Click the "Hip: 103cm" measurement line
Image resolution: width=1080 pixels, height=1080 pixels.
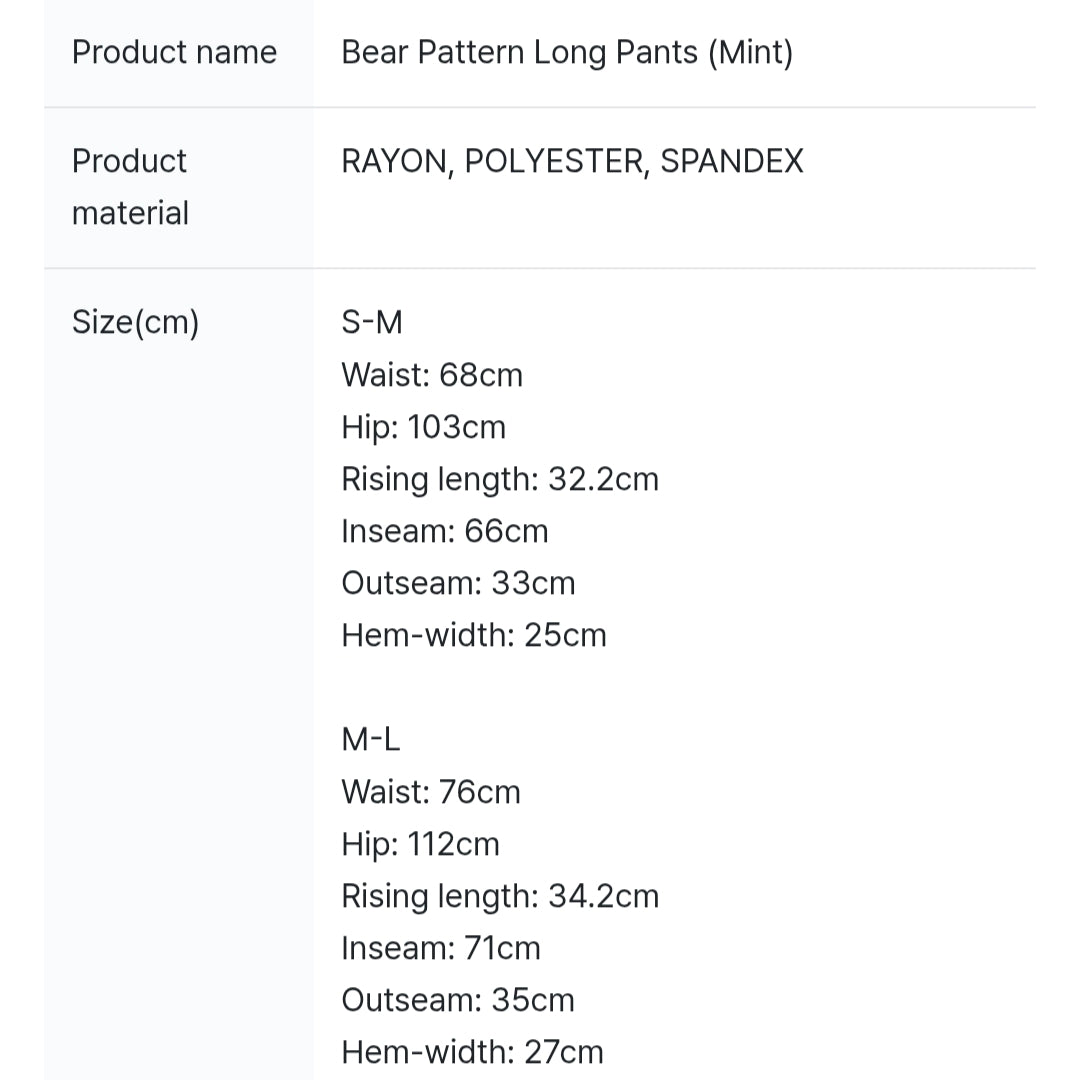[x=423, y=427]
